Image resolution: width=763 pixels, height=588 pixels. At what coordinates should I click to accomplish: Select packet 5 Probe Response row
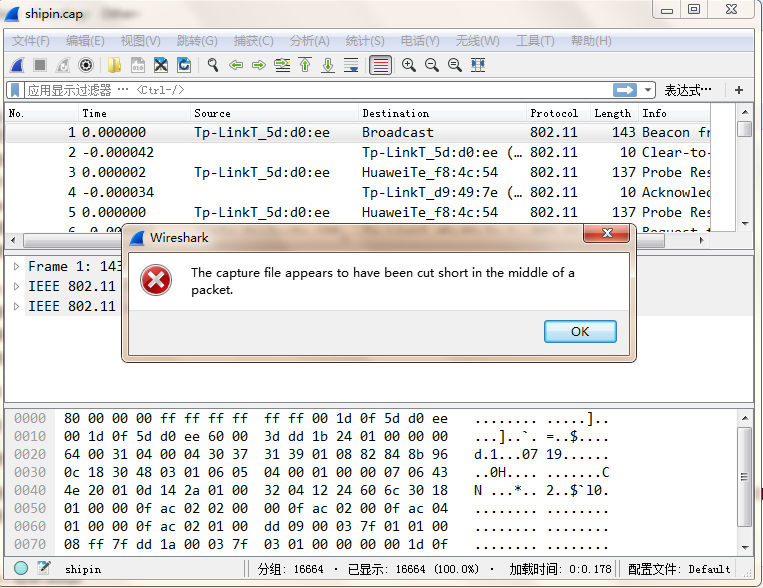click(358, 212)
